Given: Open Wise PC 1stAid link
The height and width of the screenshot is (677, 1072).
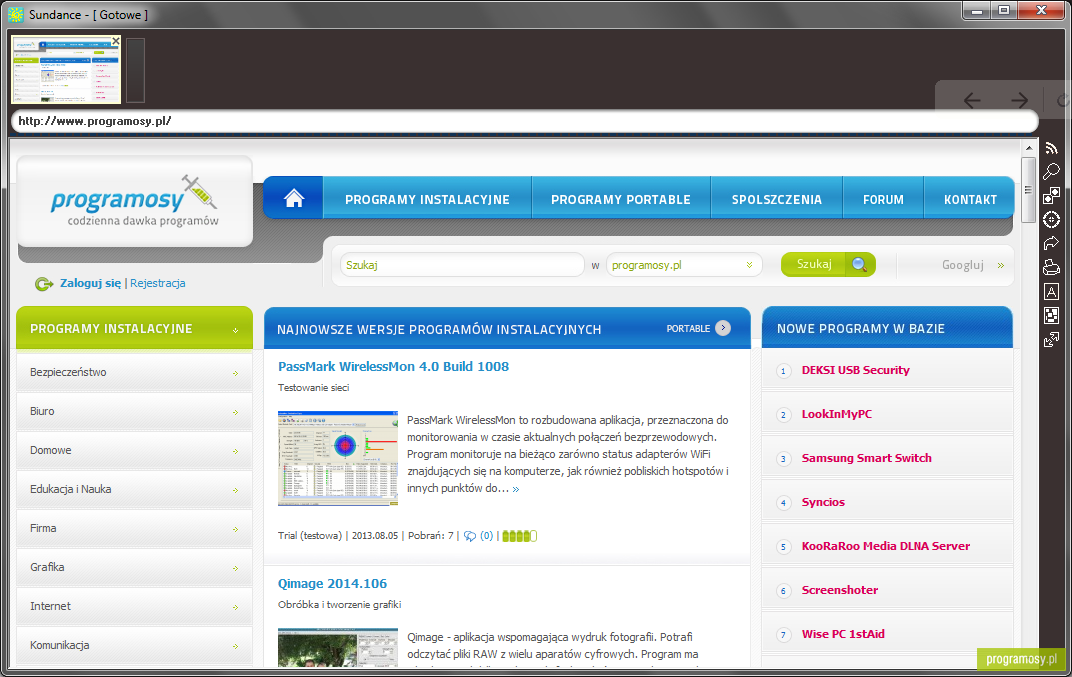Looking at the screenshot, I should click(843, 634).
